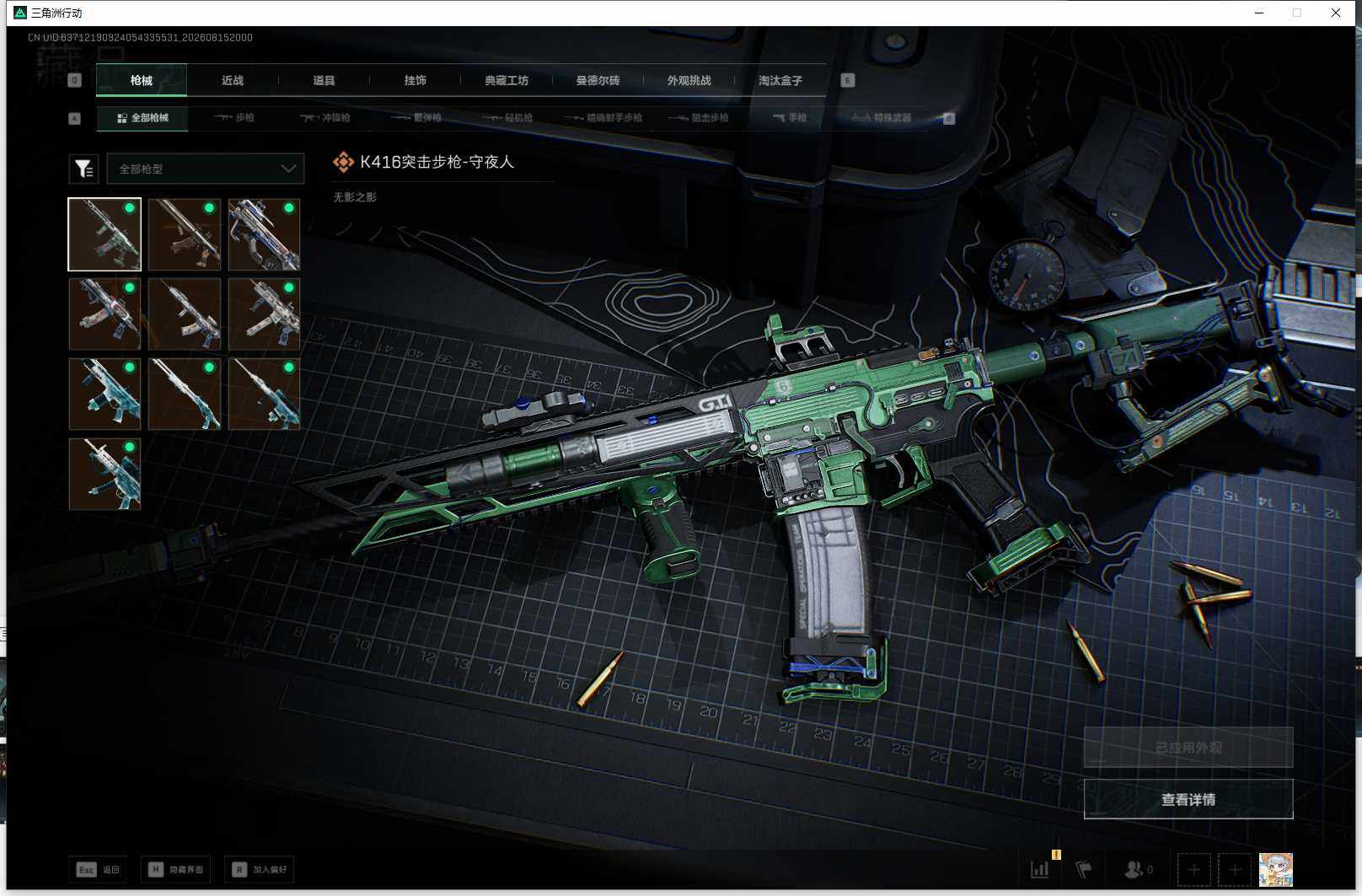Image resolution: width=1362 pixels, height=896 pixels.
Task: Open the 近战 tab
Action: (x=233, y=81)
